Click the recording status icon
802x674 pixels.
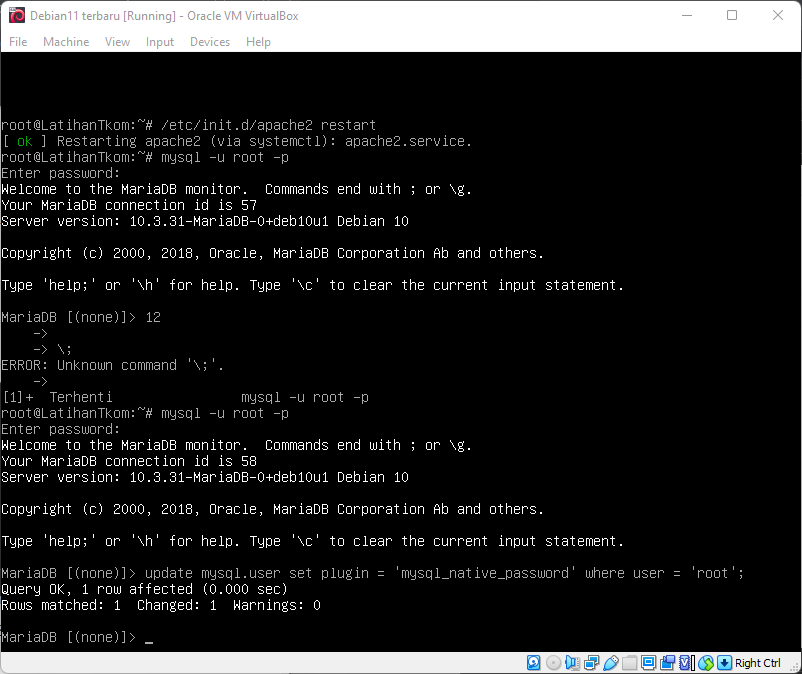click(667, 663)
